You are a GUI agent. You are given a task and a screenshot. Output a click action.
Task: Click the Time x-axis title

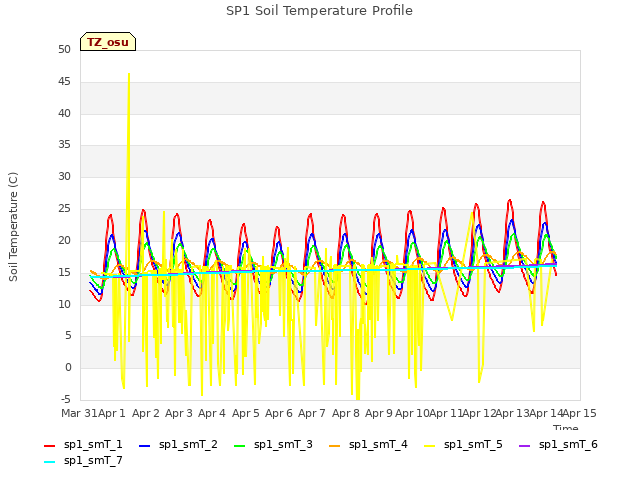(566, 427)
